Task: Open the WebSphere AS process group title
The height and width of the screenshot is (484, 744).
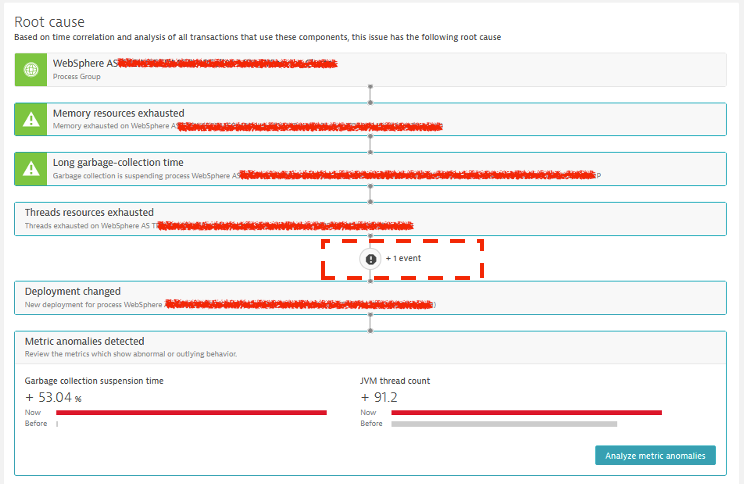Action: click(85, 63)
